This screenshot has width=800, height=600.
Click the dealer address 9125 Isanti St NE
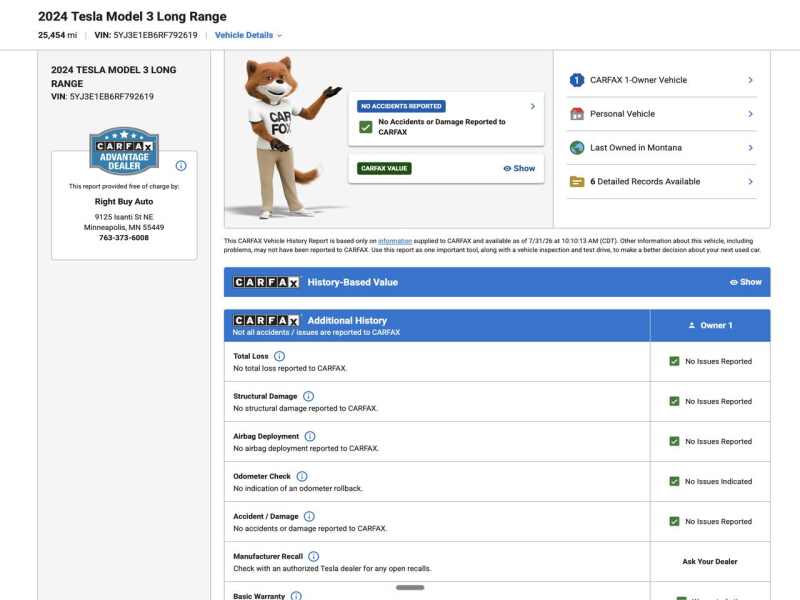tap(124, 217)
